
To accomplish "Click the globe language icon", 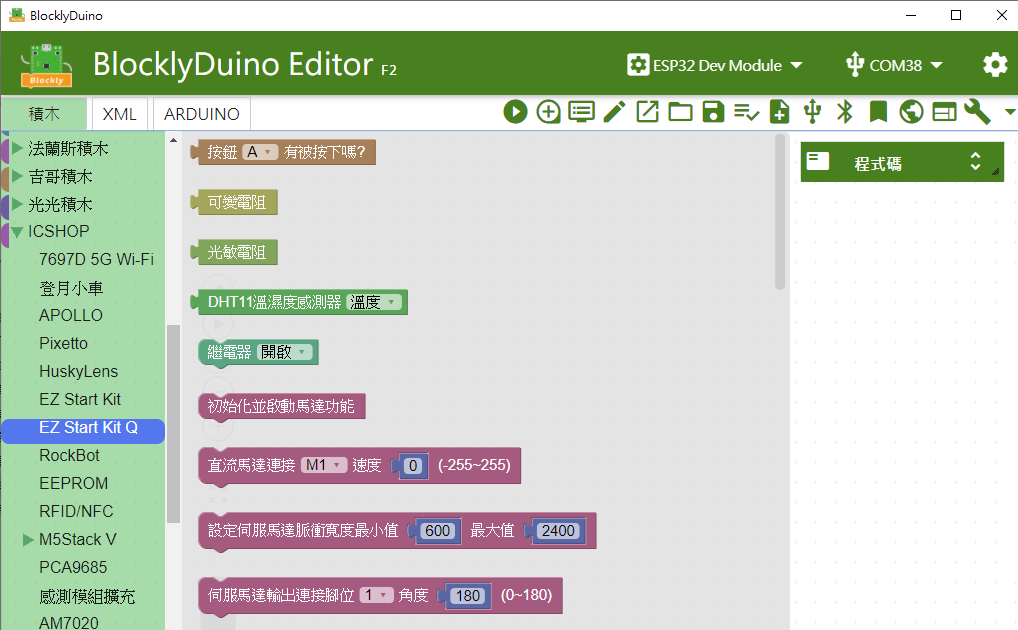I will pyautogui.click(x=911, y=112).
